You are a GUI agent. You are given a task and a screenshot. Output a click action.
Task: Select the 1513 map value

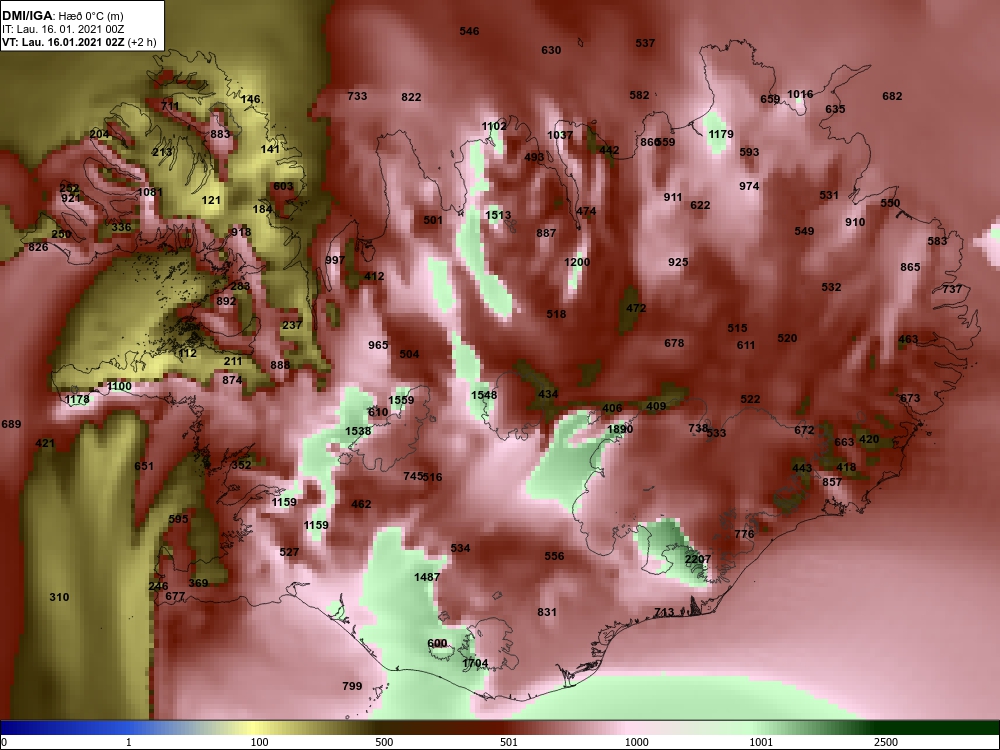pos(498,216)
